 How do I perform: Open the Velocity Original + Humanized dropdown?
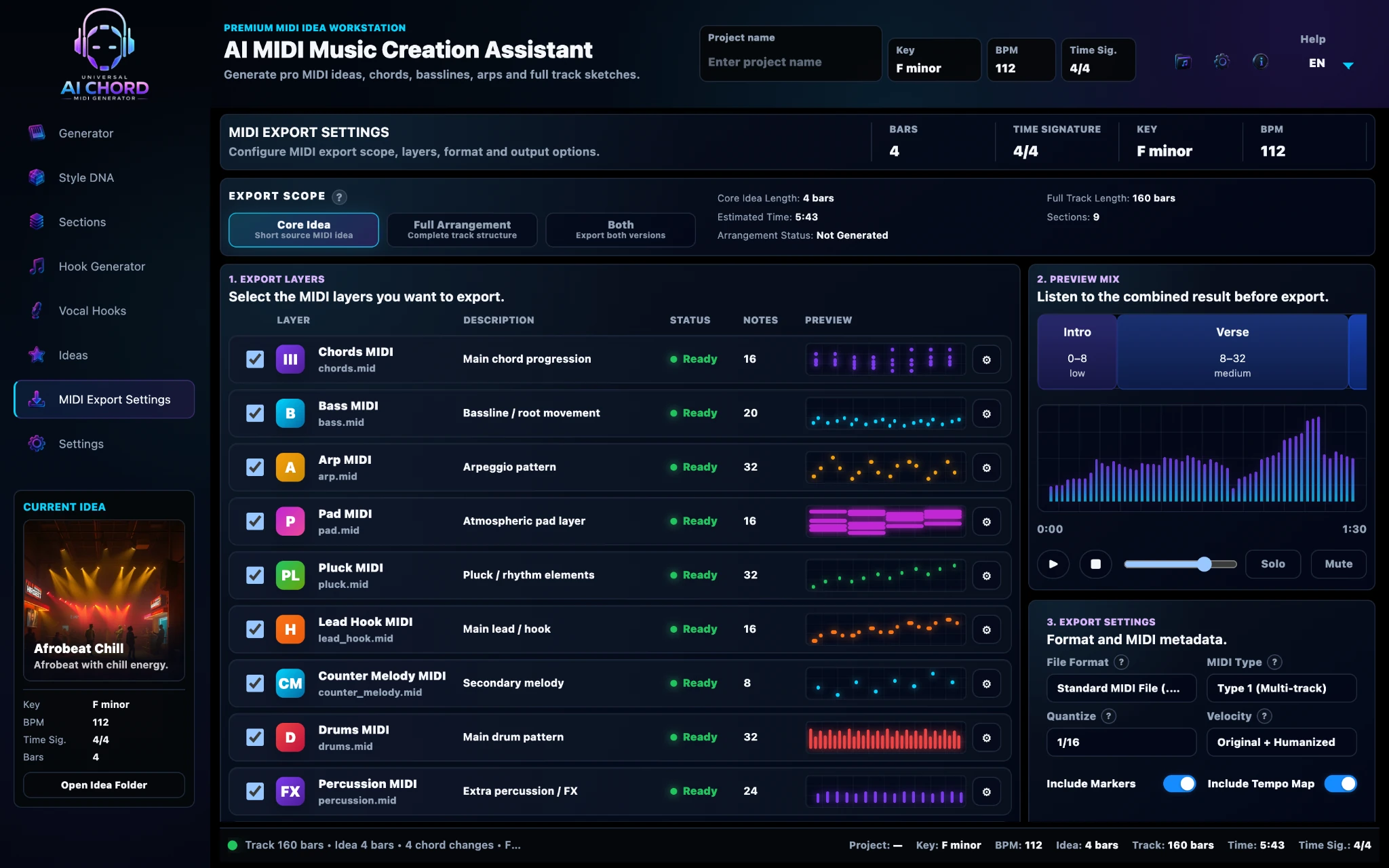tap(1281, 743)
